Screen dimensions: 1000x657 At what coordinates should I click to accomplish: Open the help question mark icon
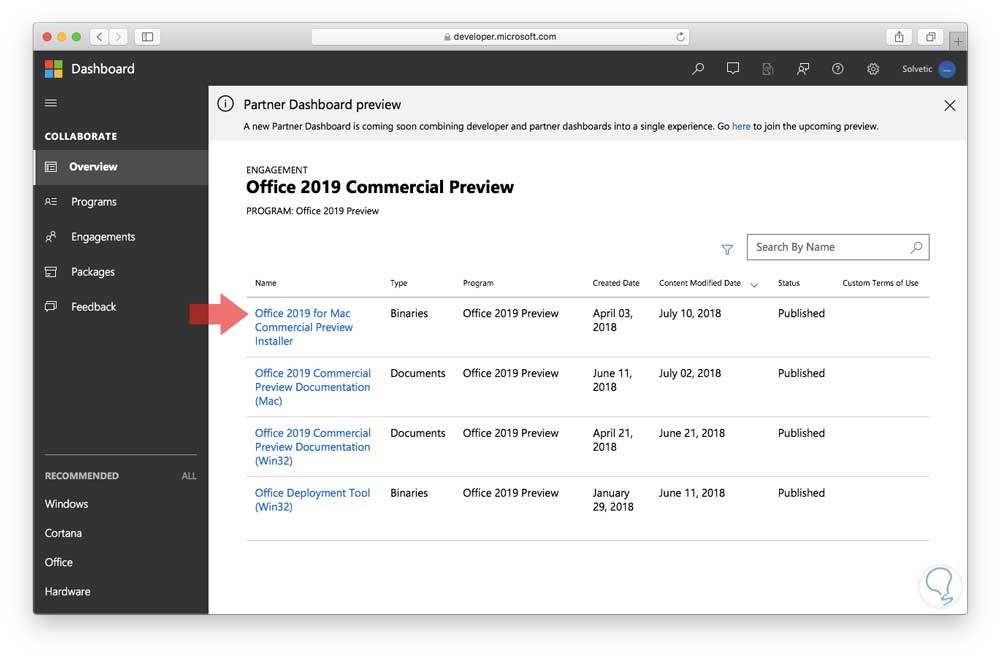click(838, 69)
